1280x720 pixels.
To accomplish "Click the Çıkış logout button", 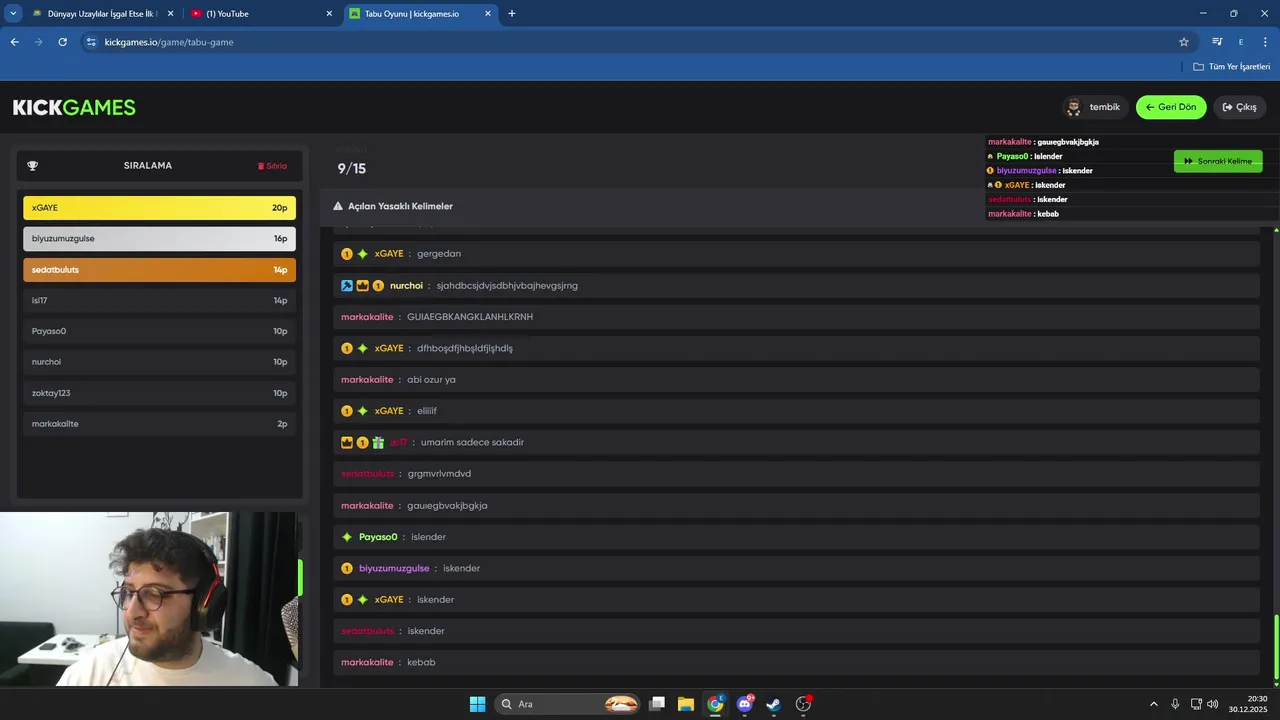I will [1240, 107].
